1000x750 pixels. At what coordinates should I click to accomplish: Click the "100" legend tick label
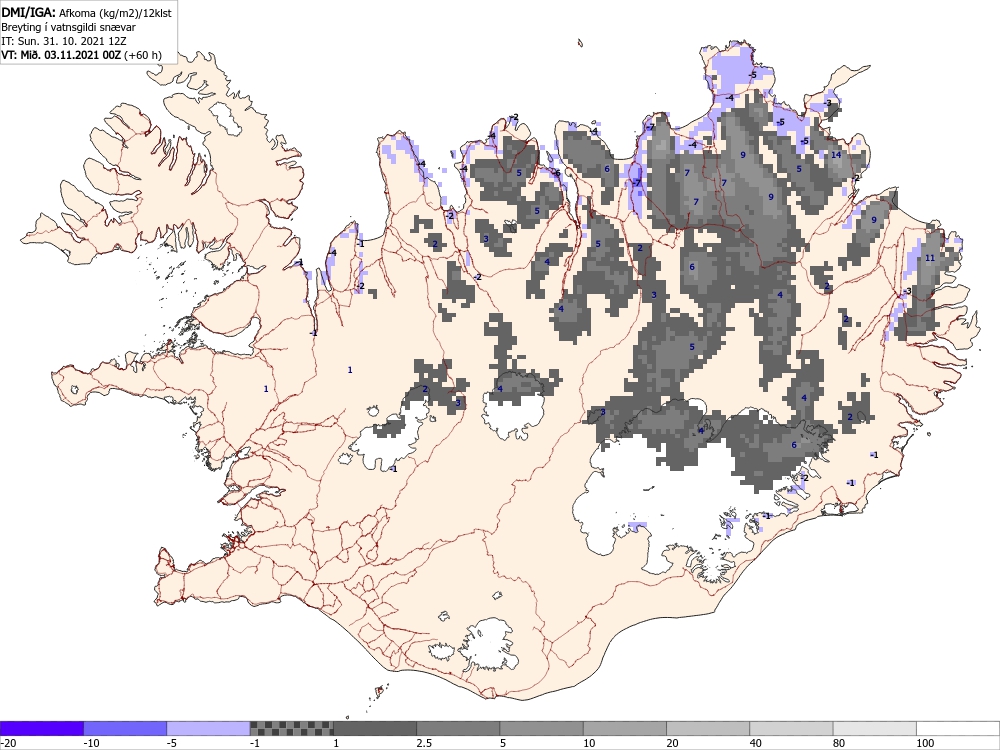[925, 743]
